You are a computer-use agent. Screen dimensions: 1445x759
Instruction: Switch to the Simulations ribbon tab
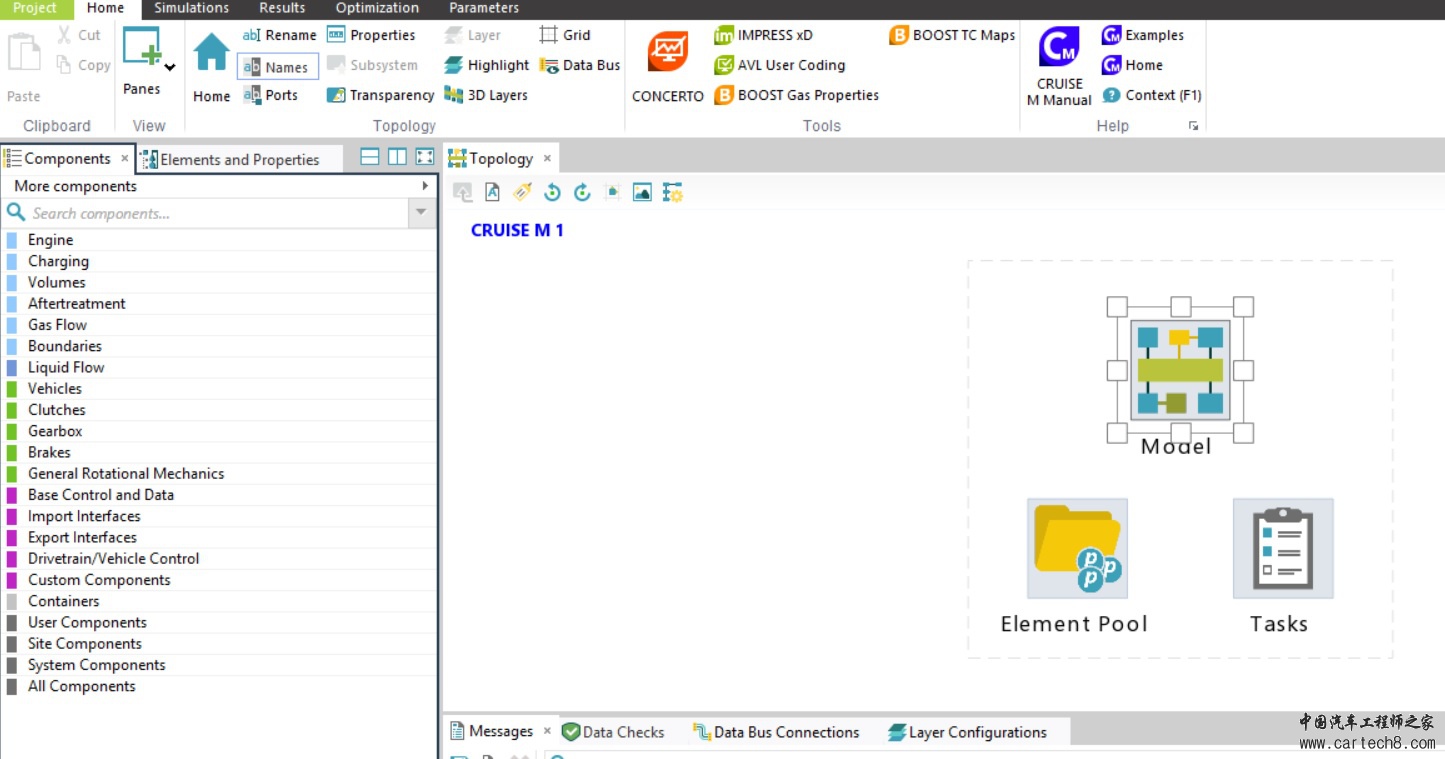pos(191,8)
